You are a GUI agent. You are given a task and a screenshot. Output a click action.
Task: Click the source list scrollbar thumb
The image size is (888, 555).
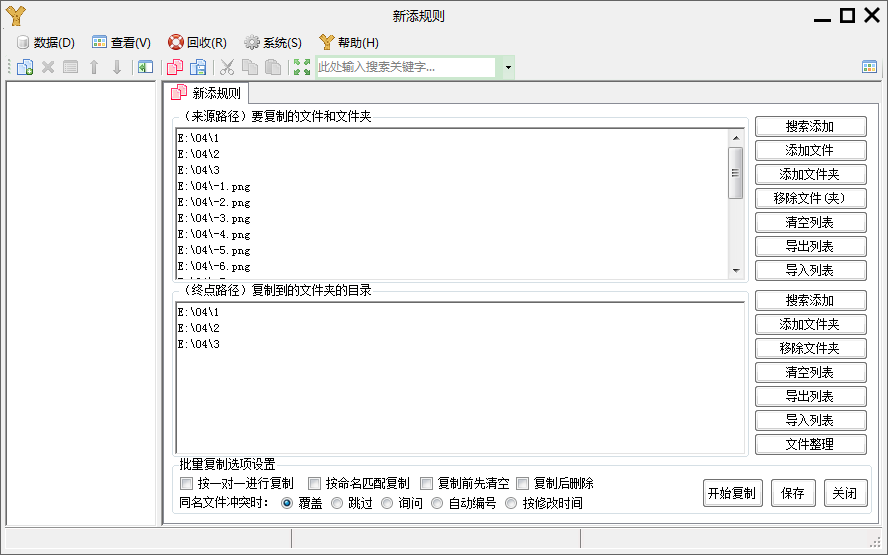click(x=736, y=173)
